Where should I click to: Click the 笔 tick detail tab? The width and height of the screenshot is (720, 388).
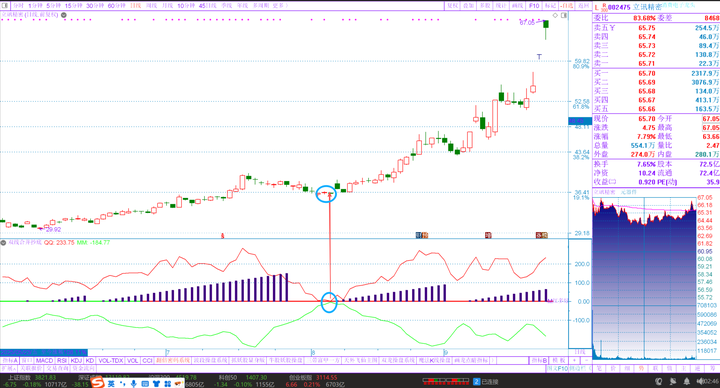599,368
